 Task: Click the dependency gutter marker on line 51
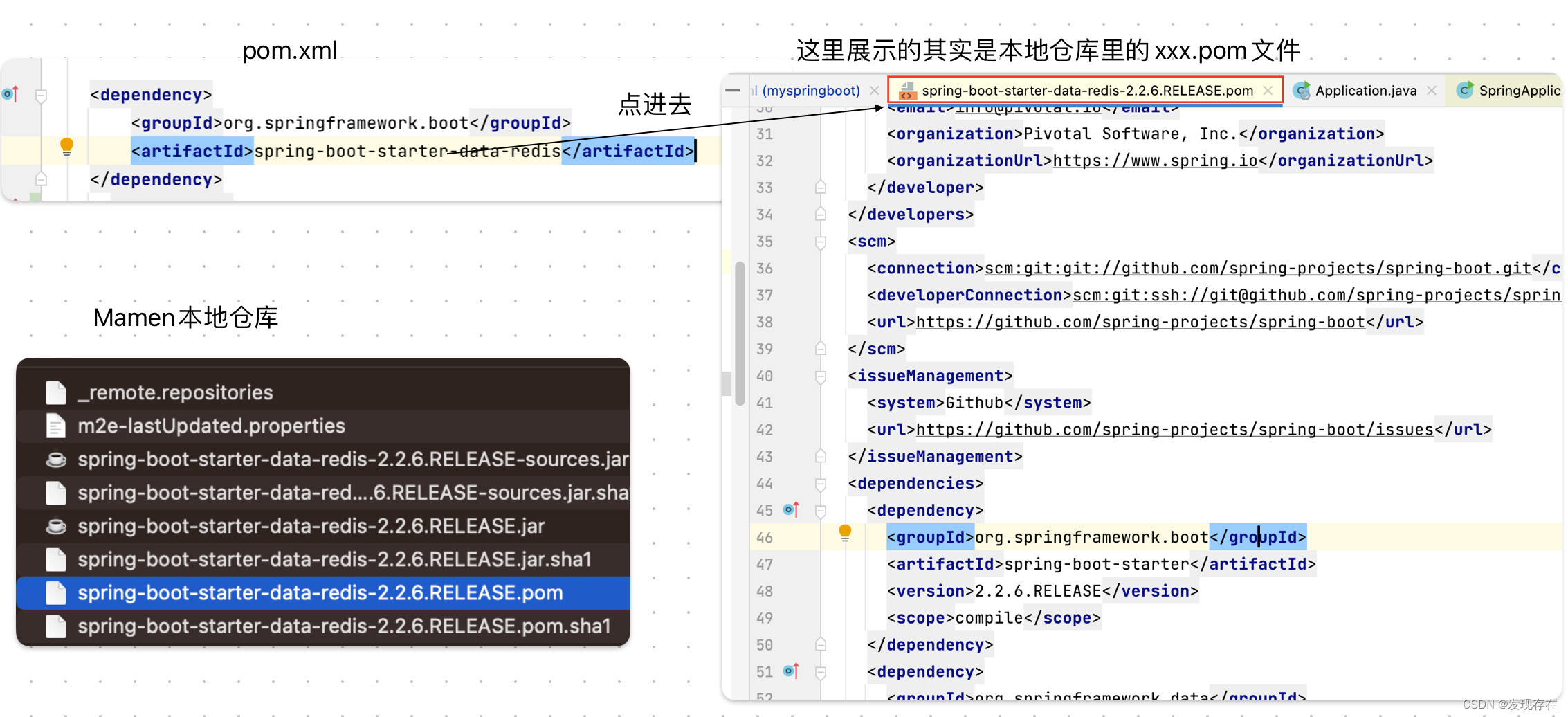[791, 671]
